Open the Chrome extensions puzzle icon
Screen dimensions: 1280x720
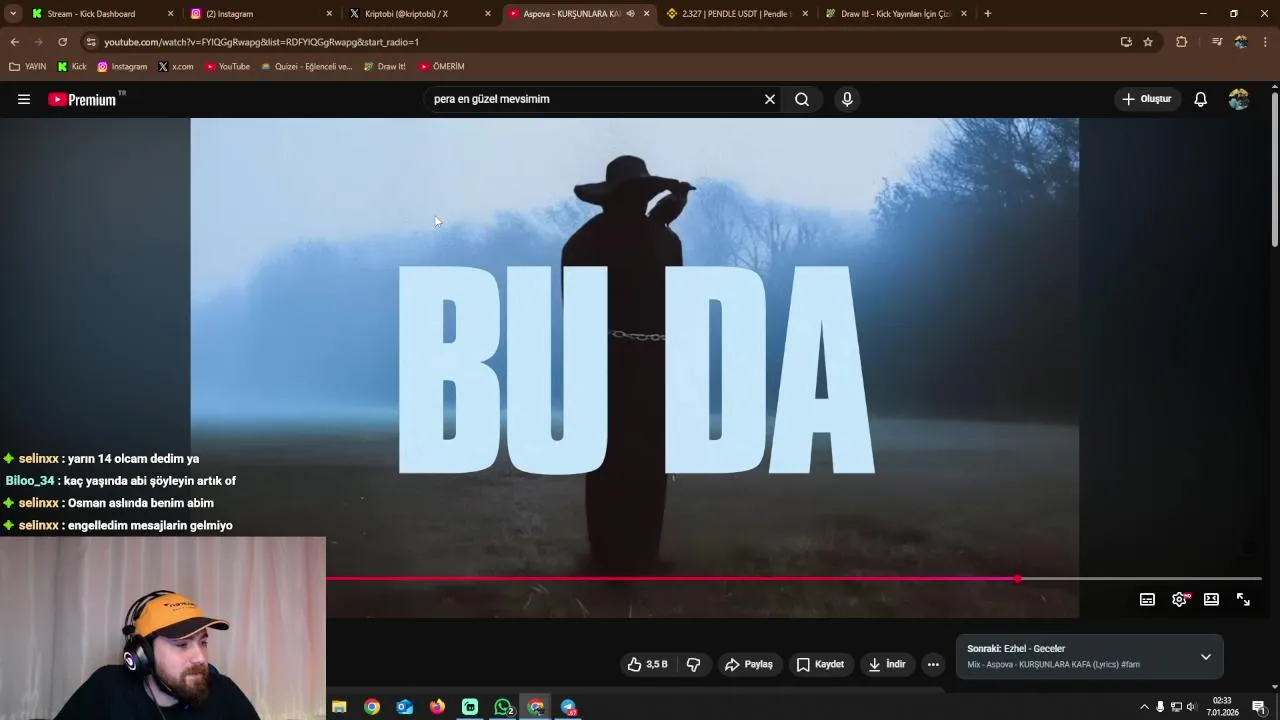1181,42
